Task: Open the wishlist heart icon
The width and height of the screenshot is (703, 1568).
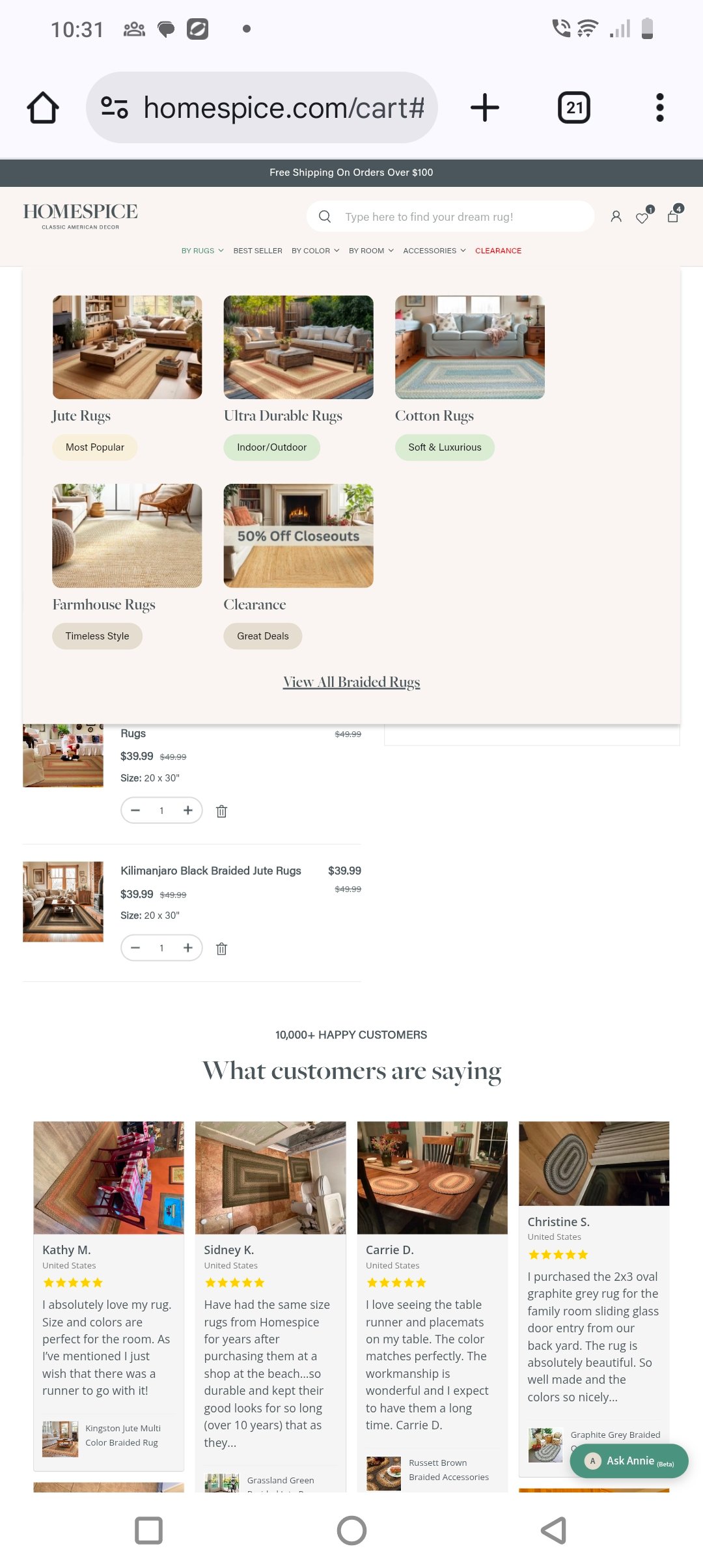Action: coord(642,217)
